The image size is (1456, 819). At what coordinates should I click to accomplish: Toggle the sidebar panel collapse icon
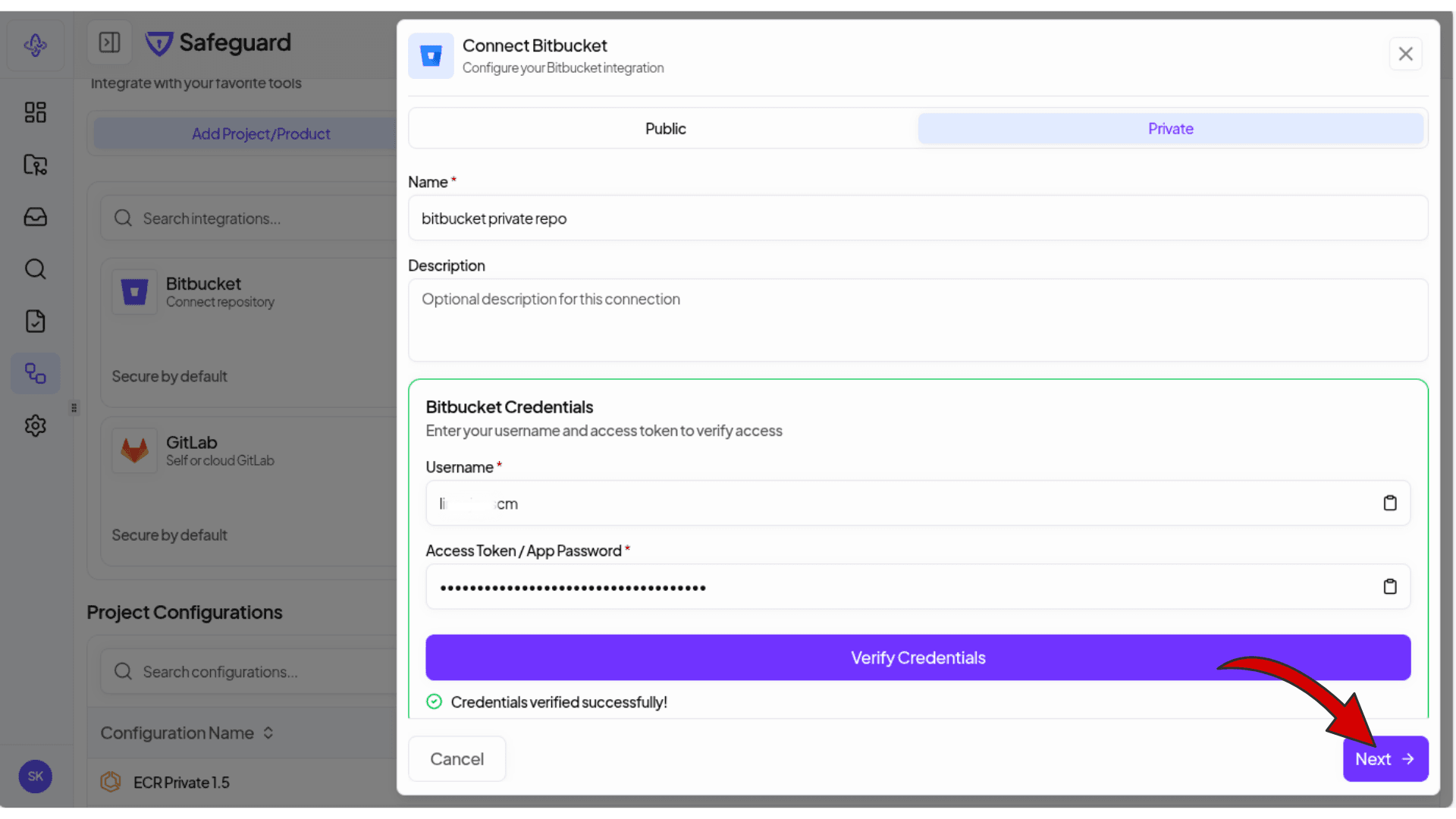109,42
